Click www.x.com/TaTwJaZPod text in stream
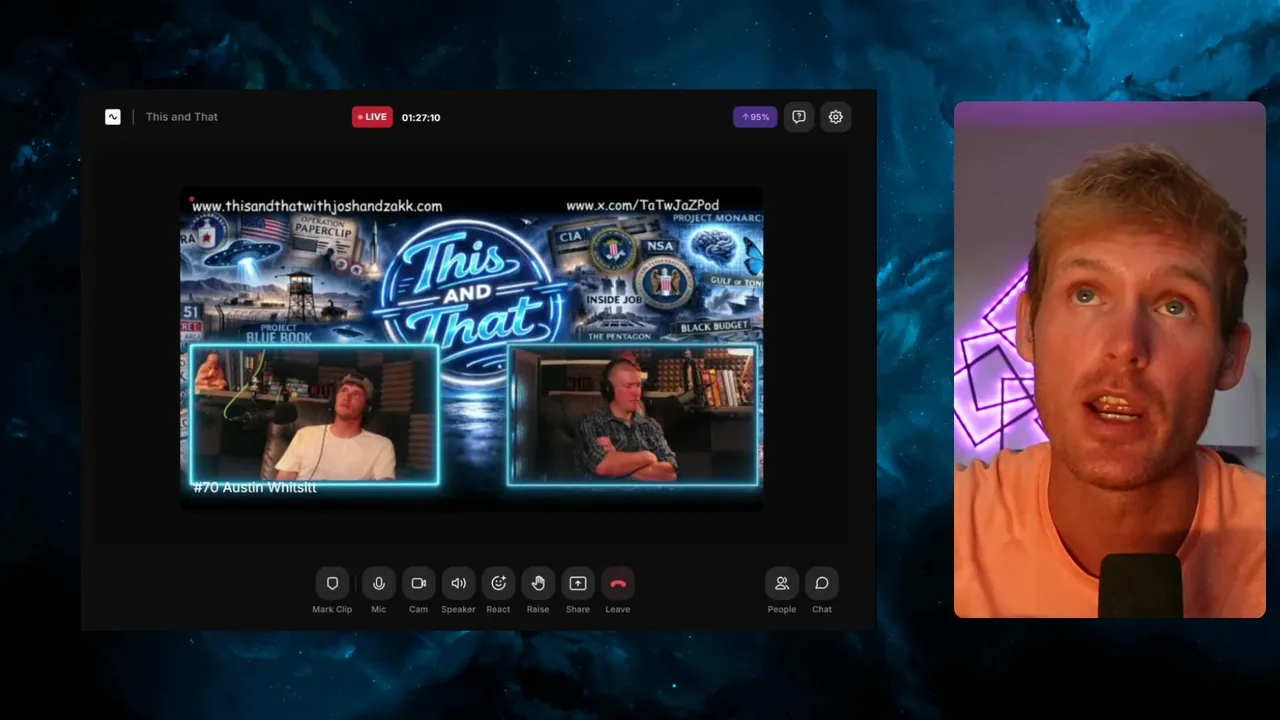 click(643, 205)
